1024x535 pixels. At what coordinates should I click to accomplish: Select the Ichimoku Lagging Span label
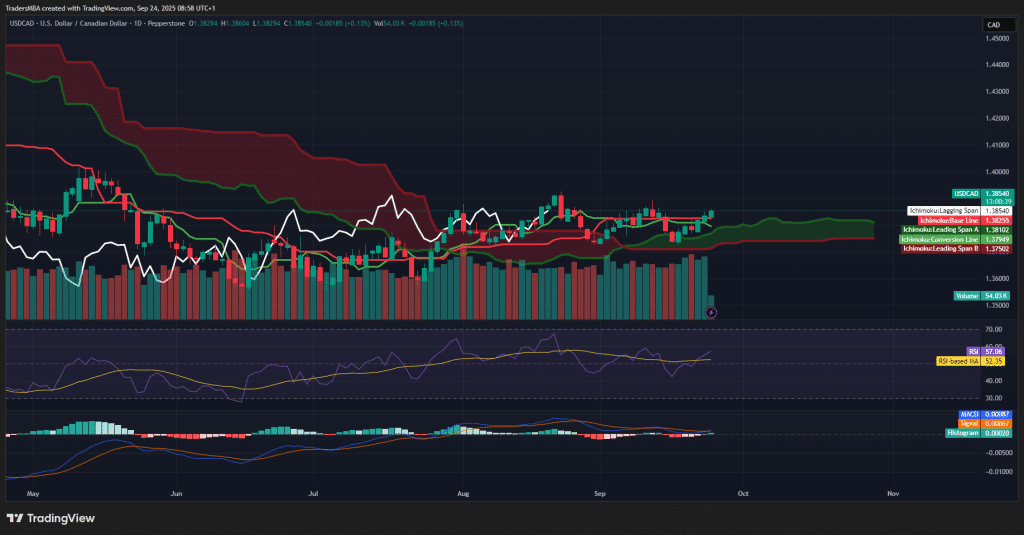(x=944, y=211)
